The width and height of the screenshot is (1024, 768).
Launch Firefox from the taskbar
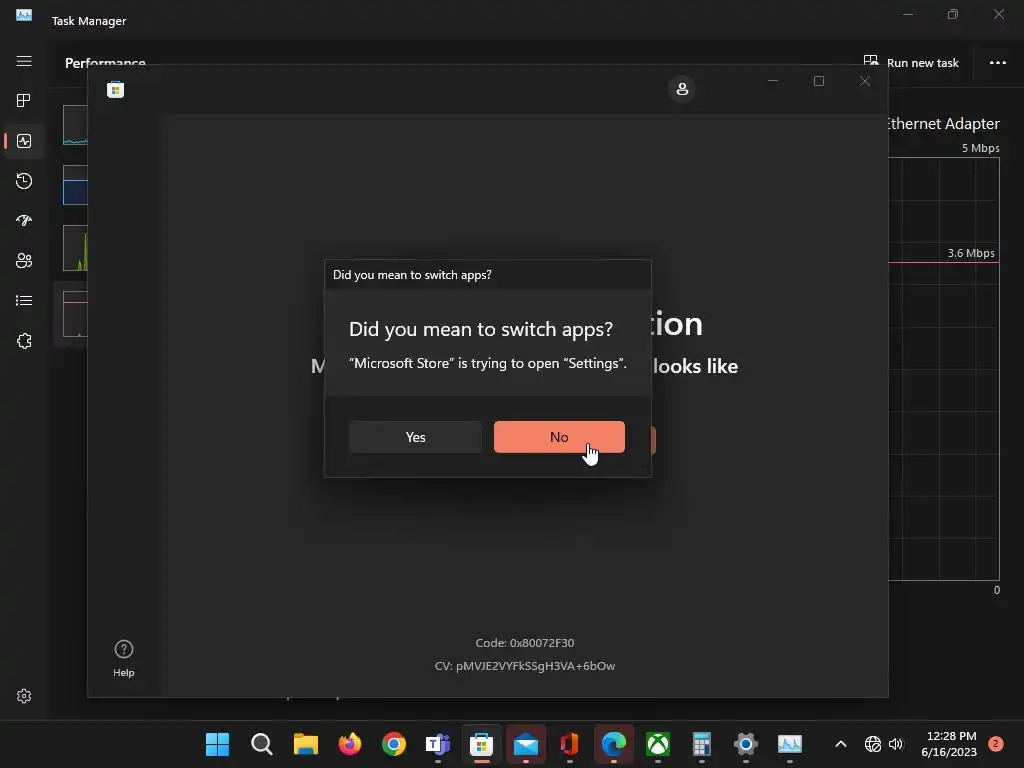point(349,744)
